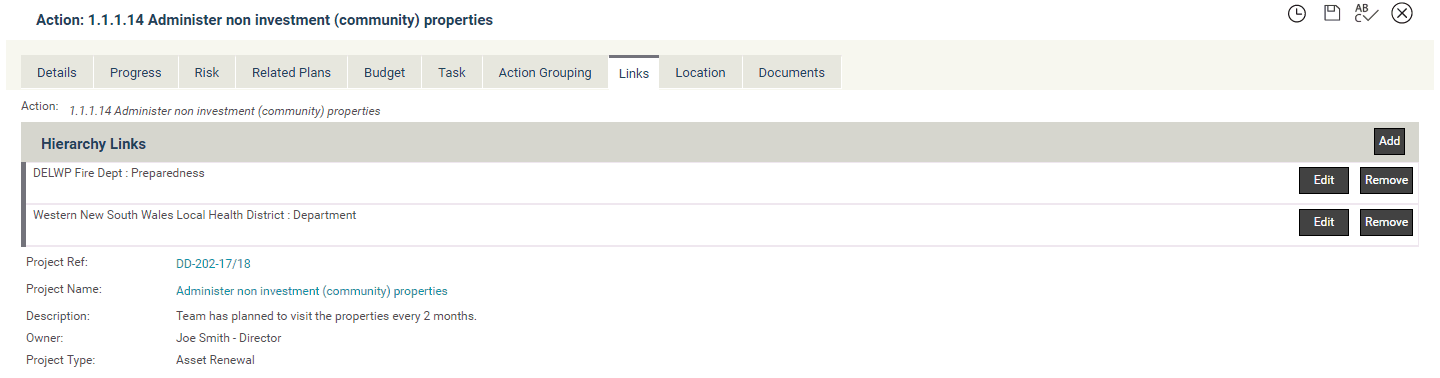Save the action with disk icon
This screenshot has height=378, width=1440.
(1332, 13)
